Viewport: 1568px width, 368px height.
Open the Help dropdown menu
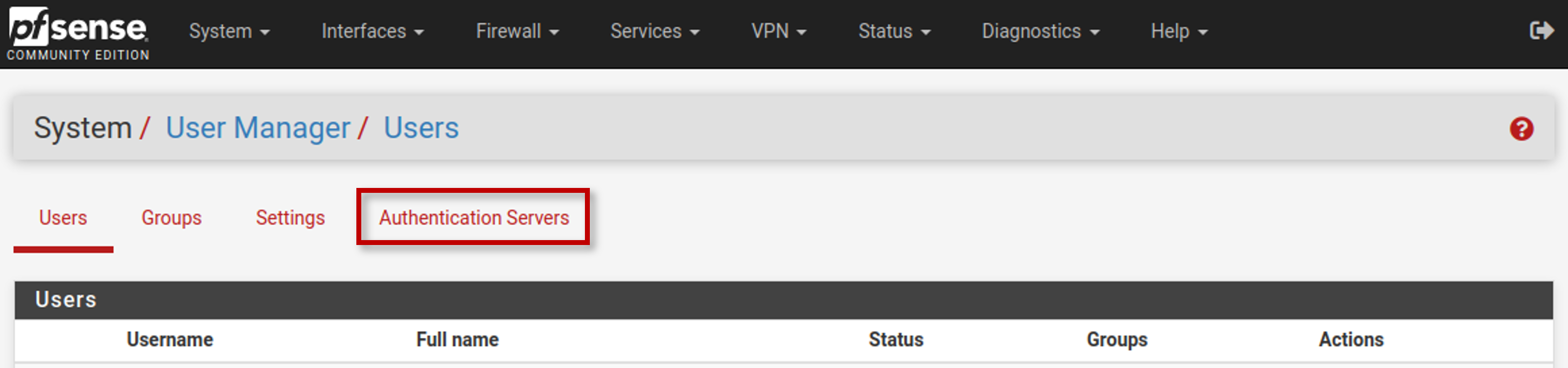click(1179, 31)
